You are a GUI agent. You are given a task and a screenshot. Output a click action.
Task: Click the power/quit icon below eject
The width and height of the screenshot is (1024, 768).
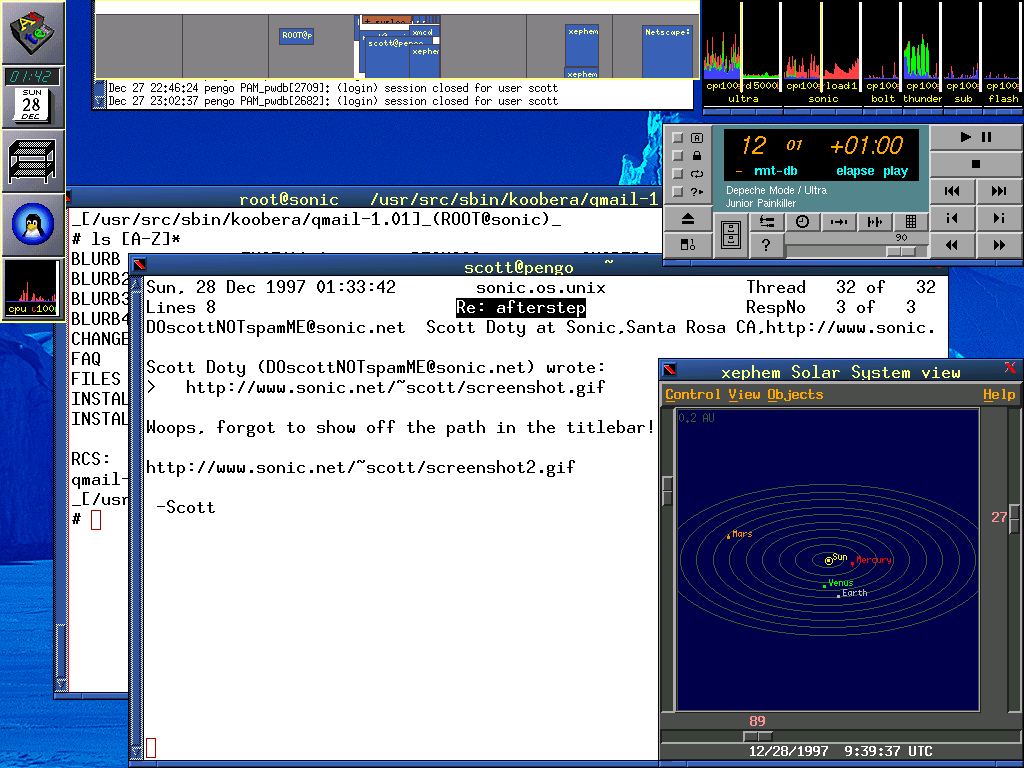coord(688,245)
